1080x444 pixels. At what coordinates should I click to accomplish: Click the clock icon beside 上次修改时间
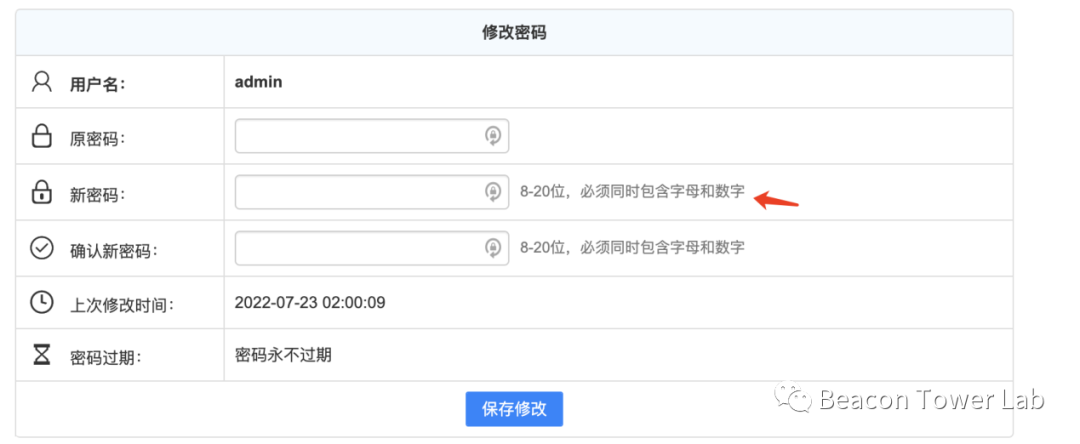coord(42,302)
